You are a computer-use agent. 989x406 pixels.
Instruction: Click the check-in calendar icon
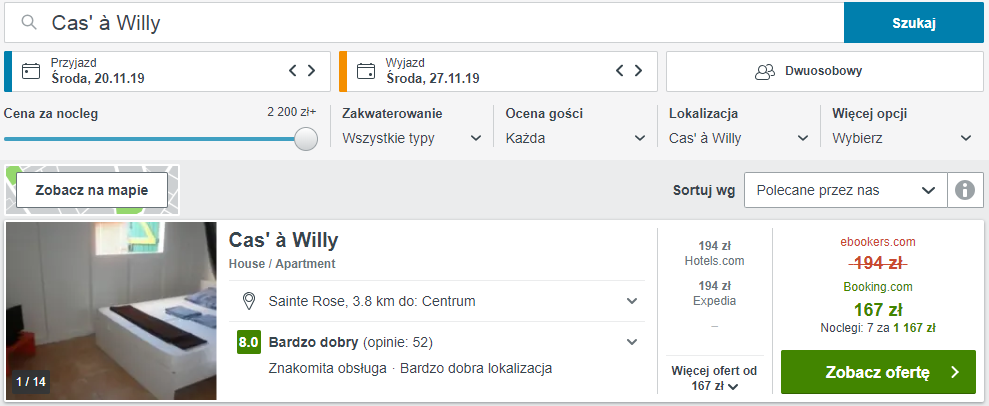(31, 71)
